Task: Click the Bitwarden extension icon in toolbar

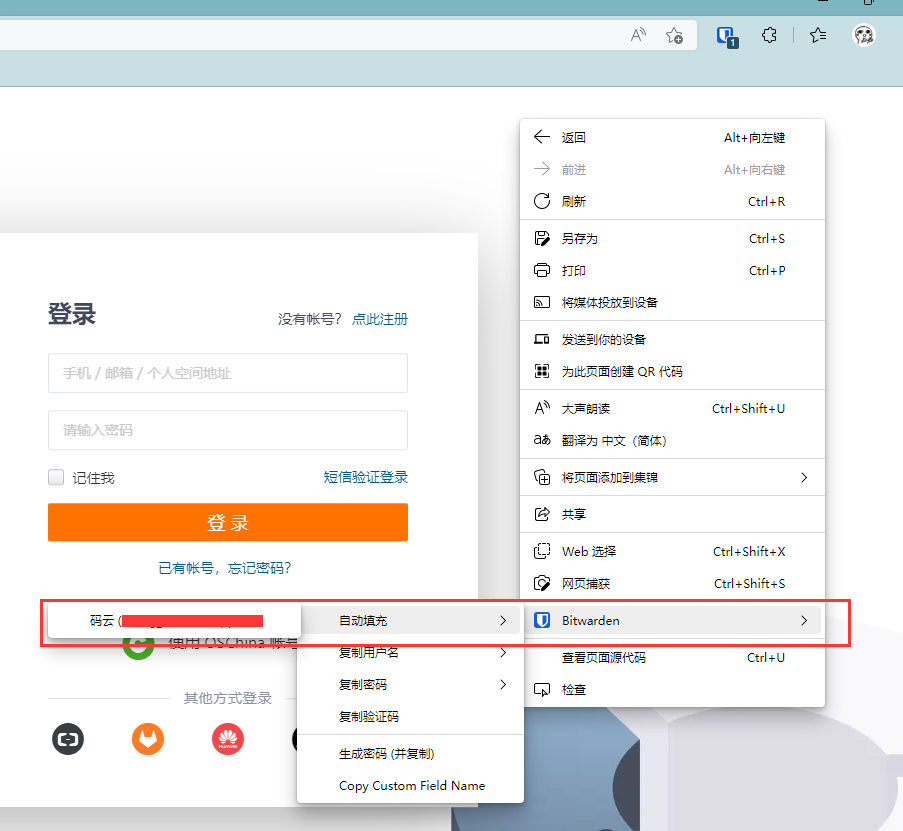Action: (726, 36)
